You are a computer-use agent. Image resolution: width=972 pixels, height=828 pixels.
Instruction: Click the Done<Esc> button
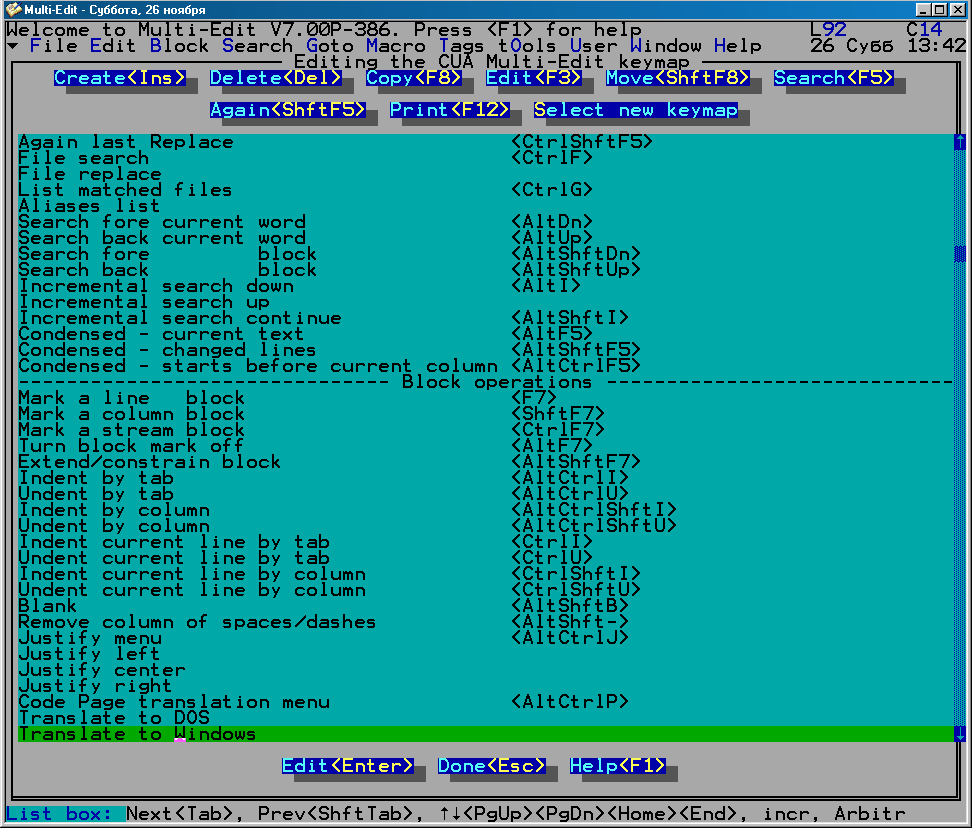pos(491,766)
